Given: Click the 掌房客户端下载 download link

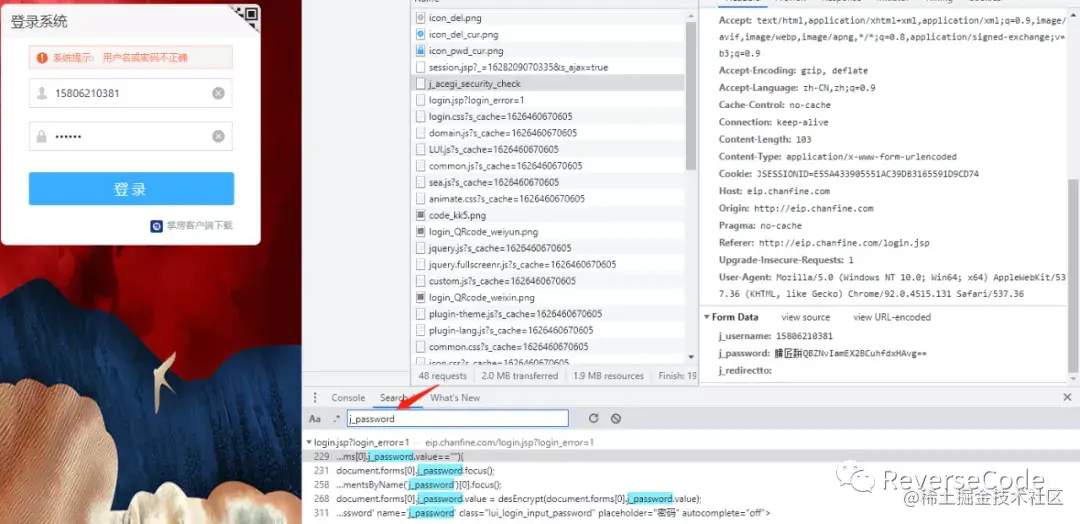Looking at the screenshot, I should [199, 225].
